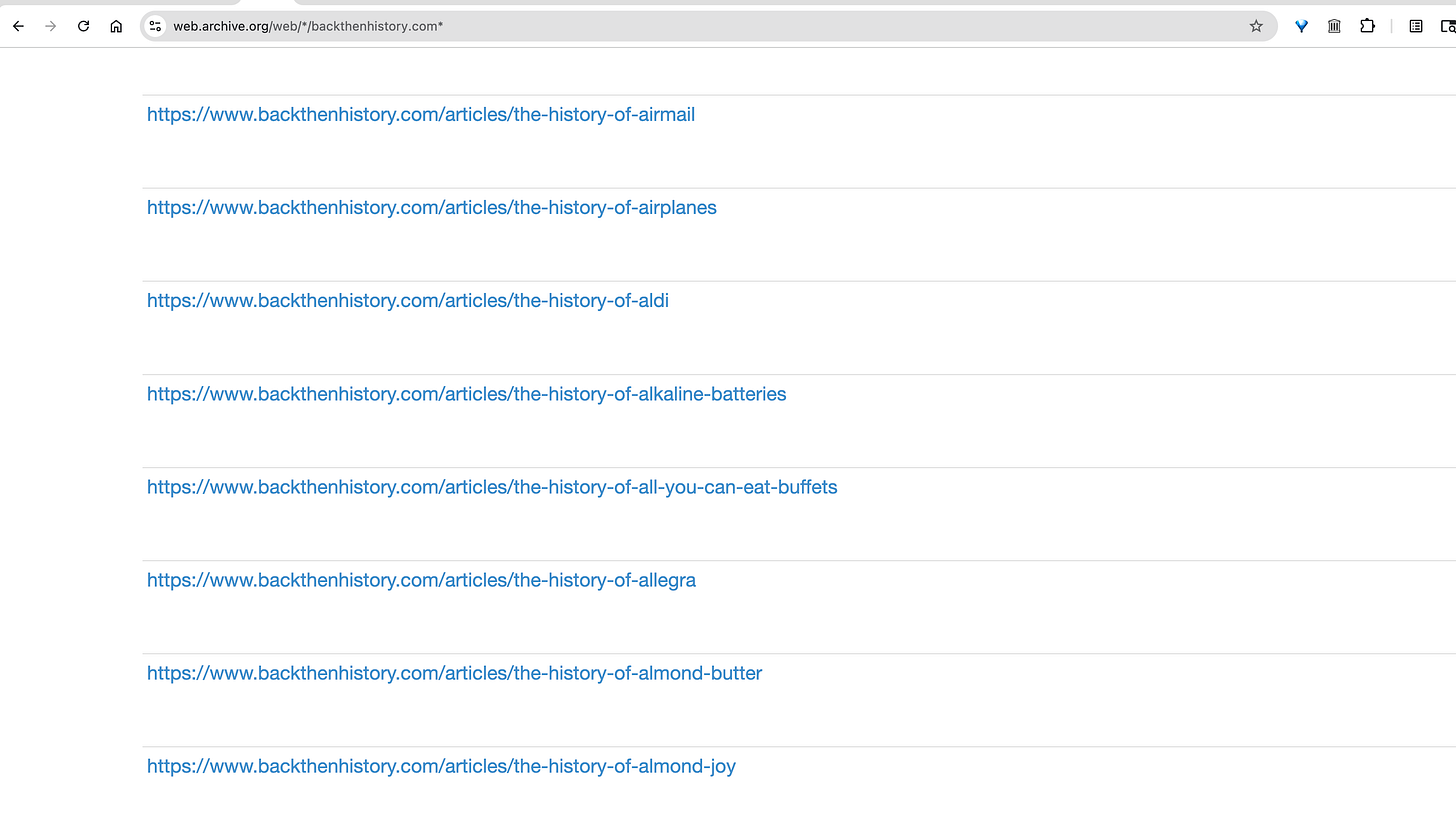Open the-history-of-alkaline-batteries link
1456x831 pixels.
(467, 394)
